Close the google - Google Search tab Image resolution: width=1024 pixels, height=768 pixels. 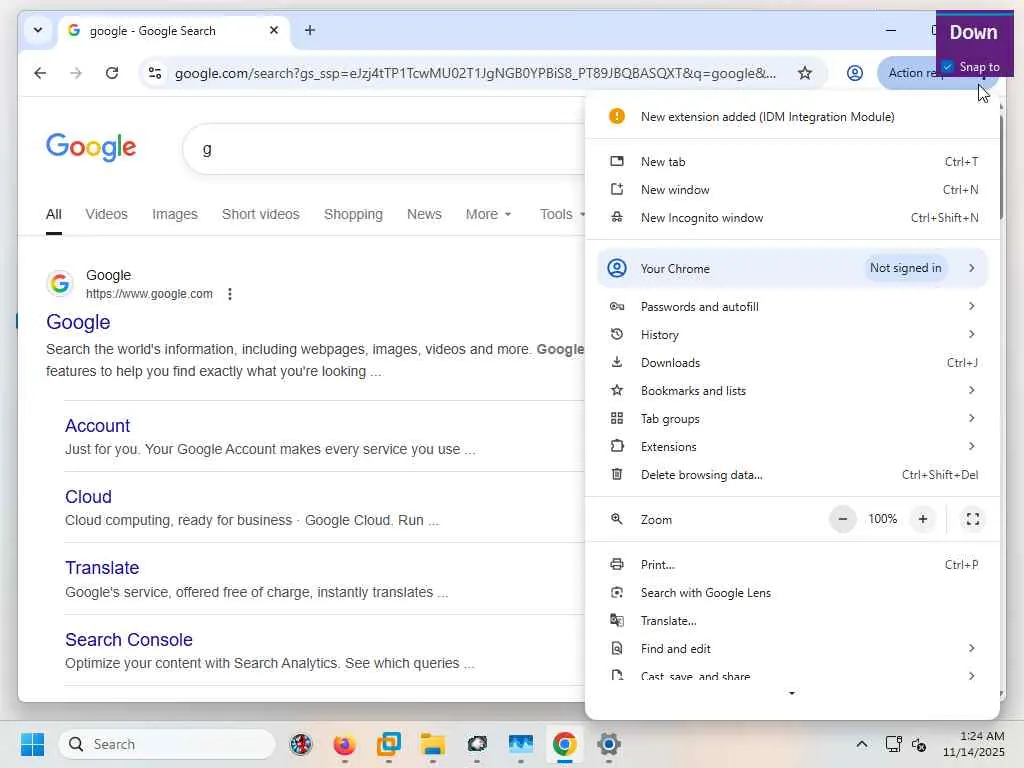pyautogui.click(x=274, y=30)
